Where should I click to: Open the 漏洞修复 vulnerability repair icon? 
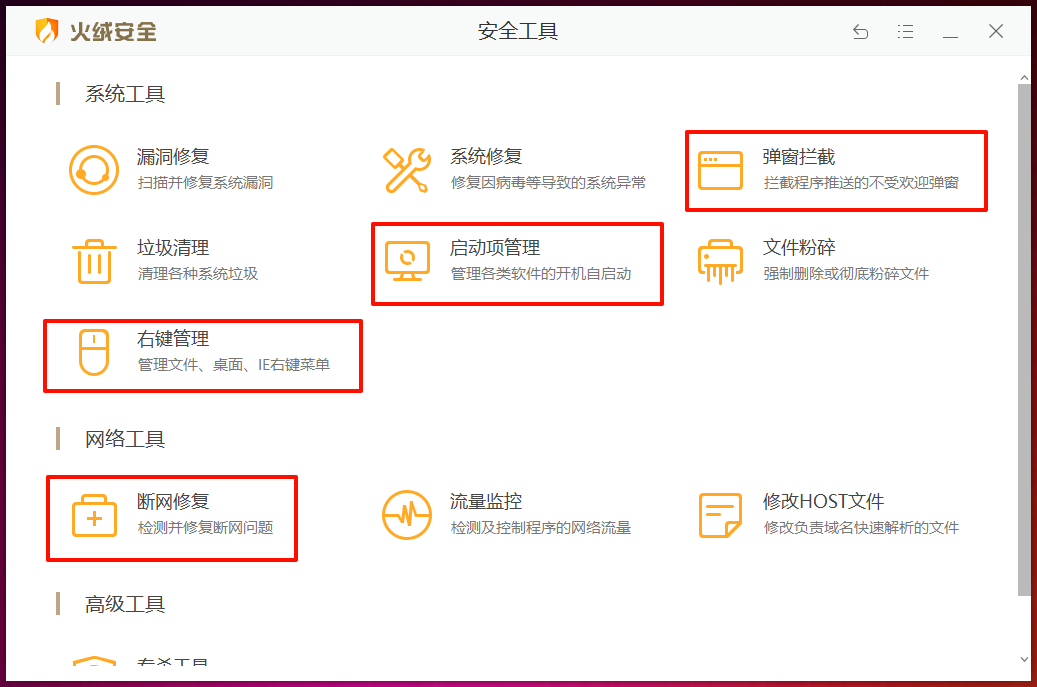pos(94,170)
